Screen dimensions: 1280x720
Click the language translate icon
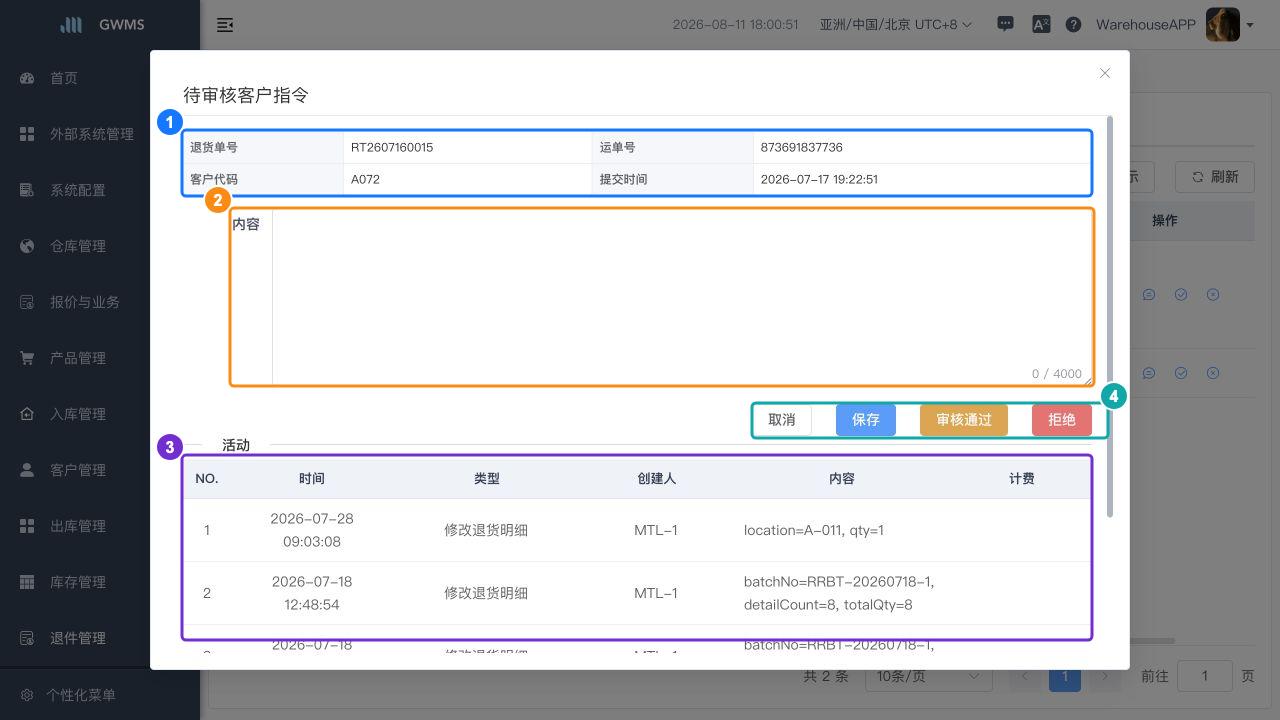1041,25
